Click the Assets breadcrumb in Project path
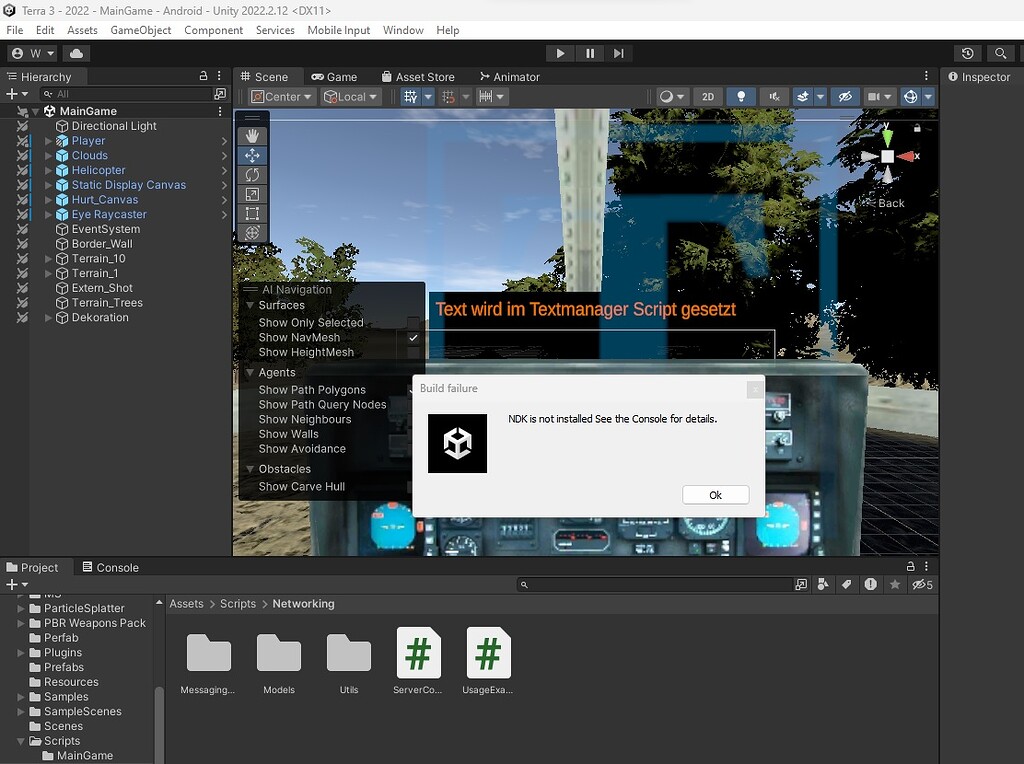 (186, 604)
